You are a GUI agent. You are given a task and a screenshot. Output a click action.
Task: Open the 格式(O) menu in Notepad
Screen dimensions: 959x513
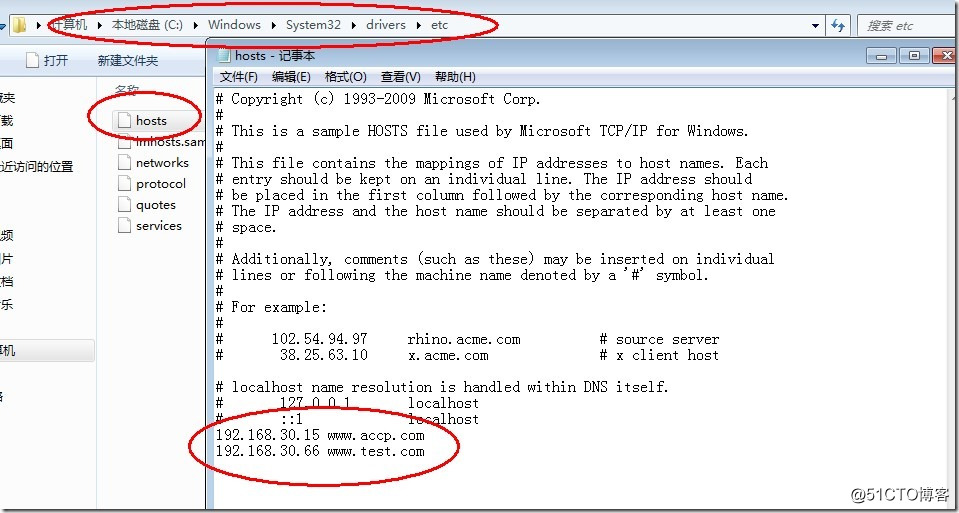coord(346,76)
